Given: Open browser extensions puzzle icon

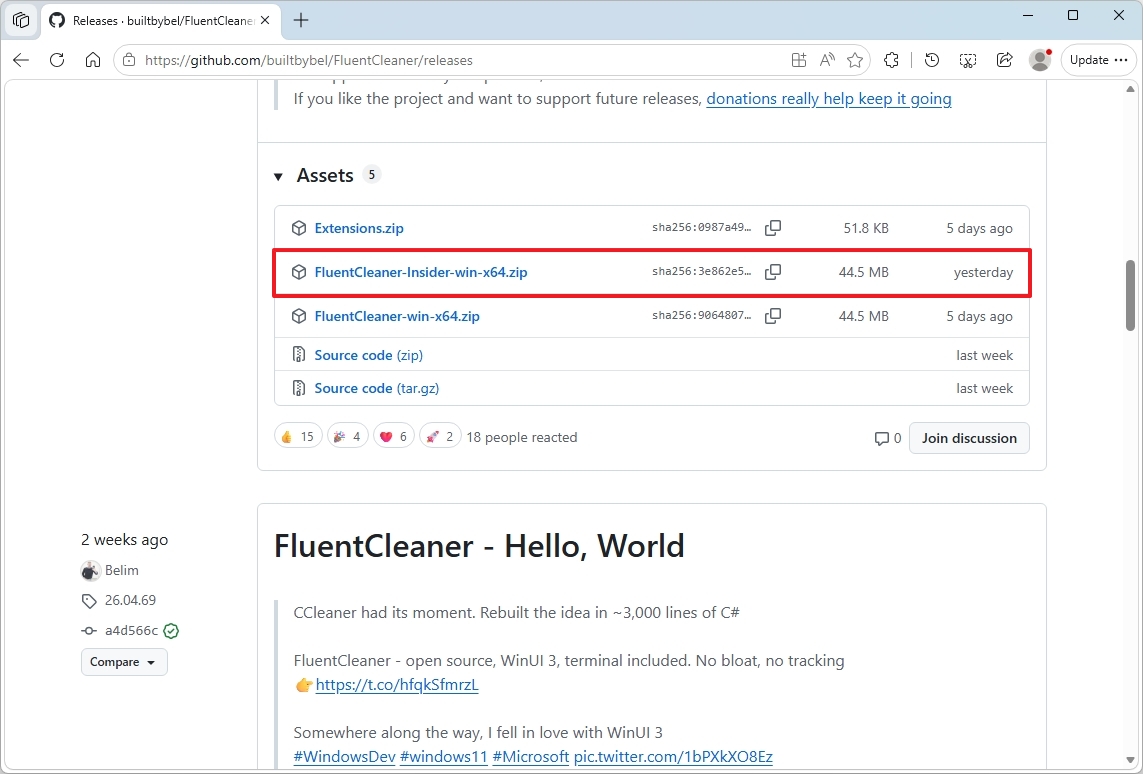Looking at the screenshot, I should 892,60.
